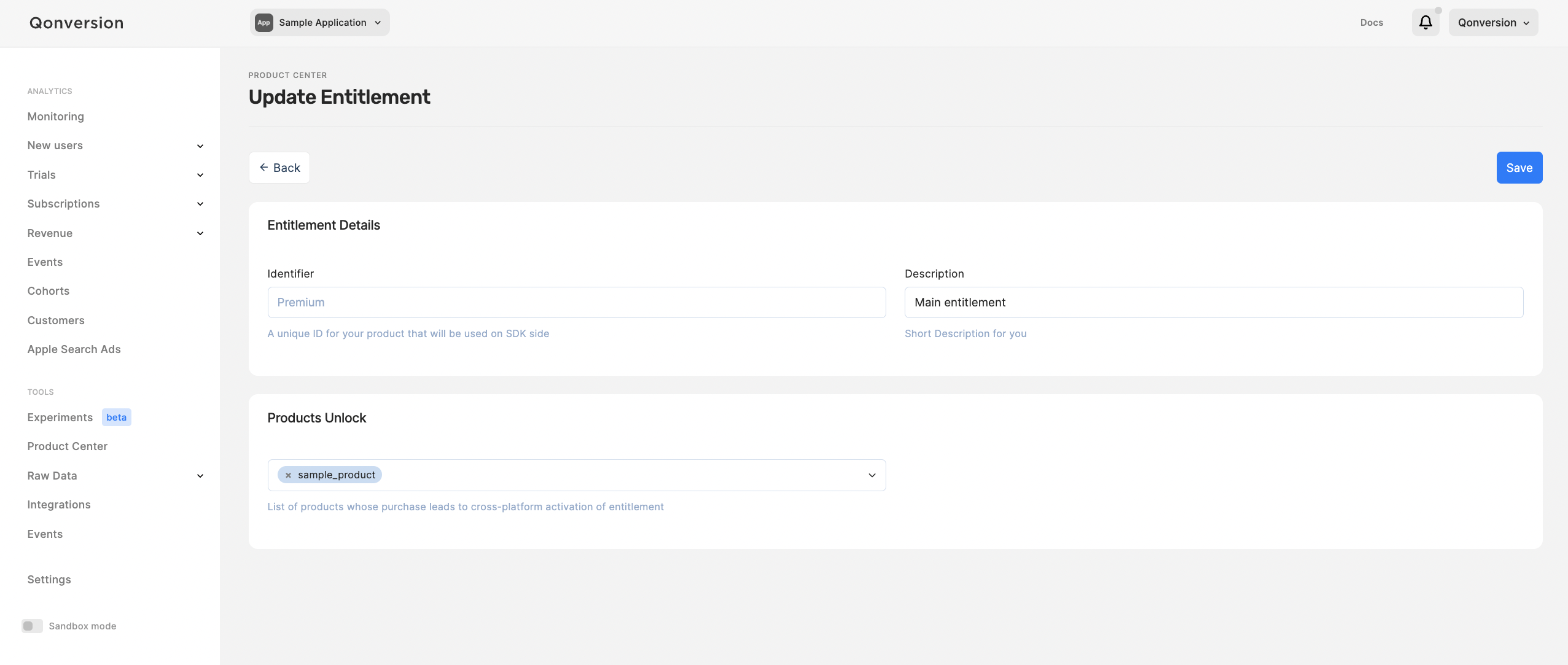Click the notifications bell icon
This screenshot has height=665, width=1568.
coord(1425,23)
